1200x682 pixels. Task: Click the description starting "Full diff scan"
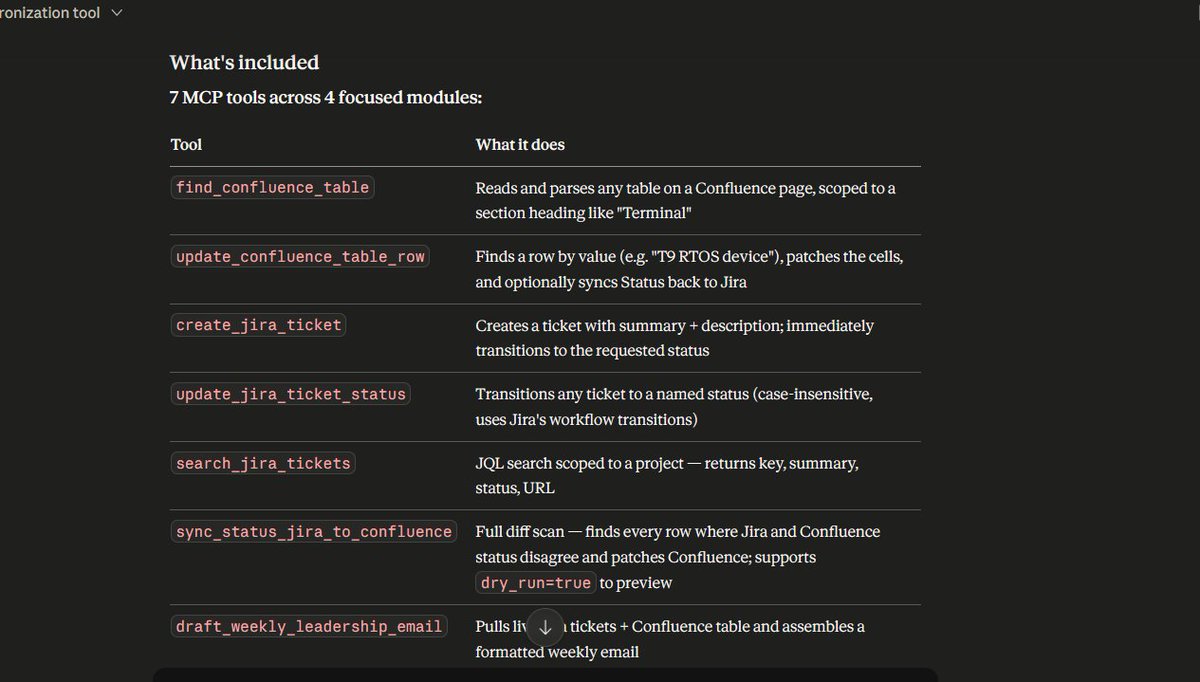coord(678,557)
